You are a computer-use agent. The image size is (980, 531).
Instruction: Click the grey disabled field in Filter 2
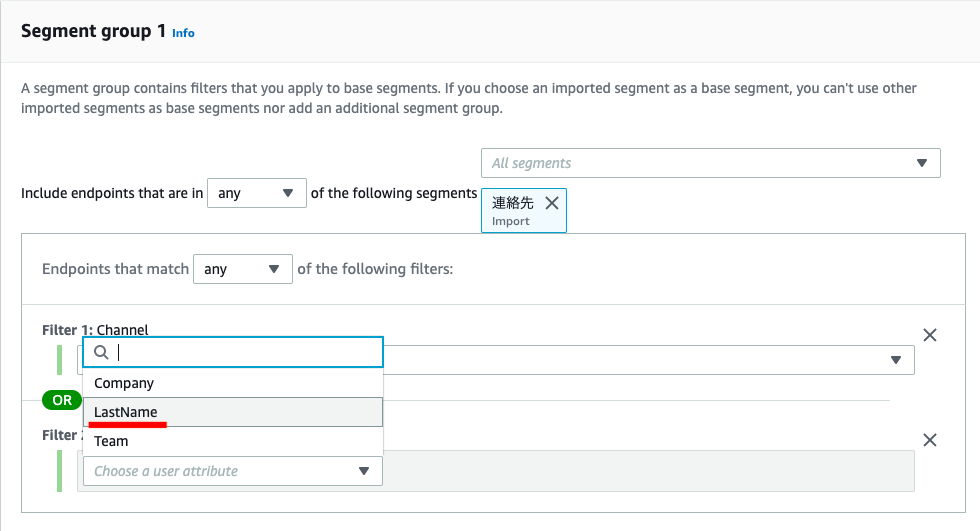tap(648, 471)
